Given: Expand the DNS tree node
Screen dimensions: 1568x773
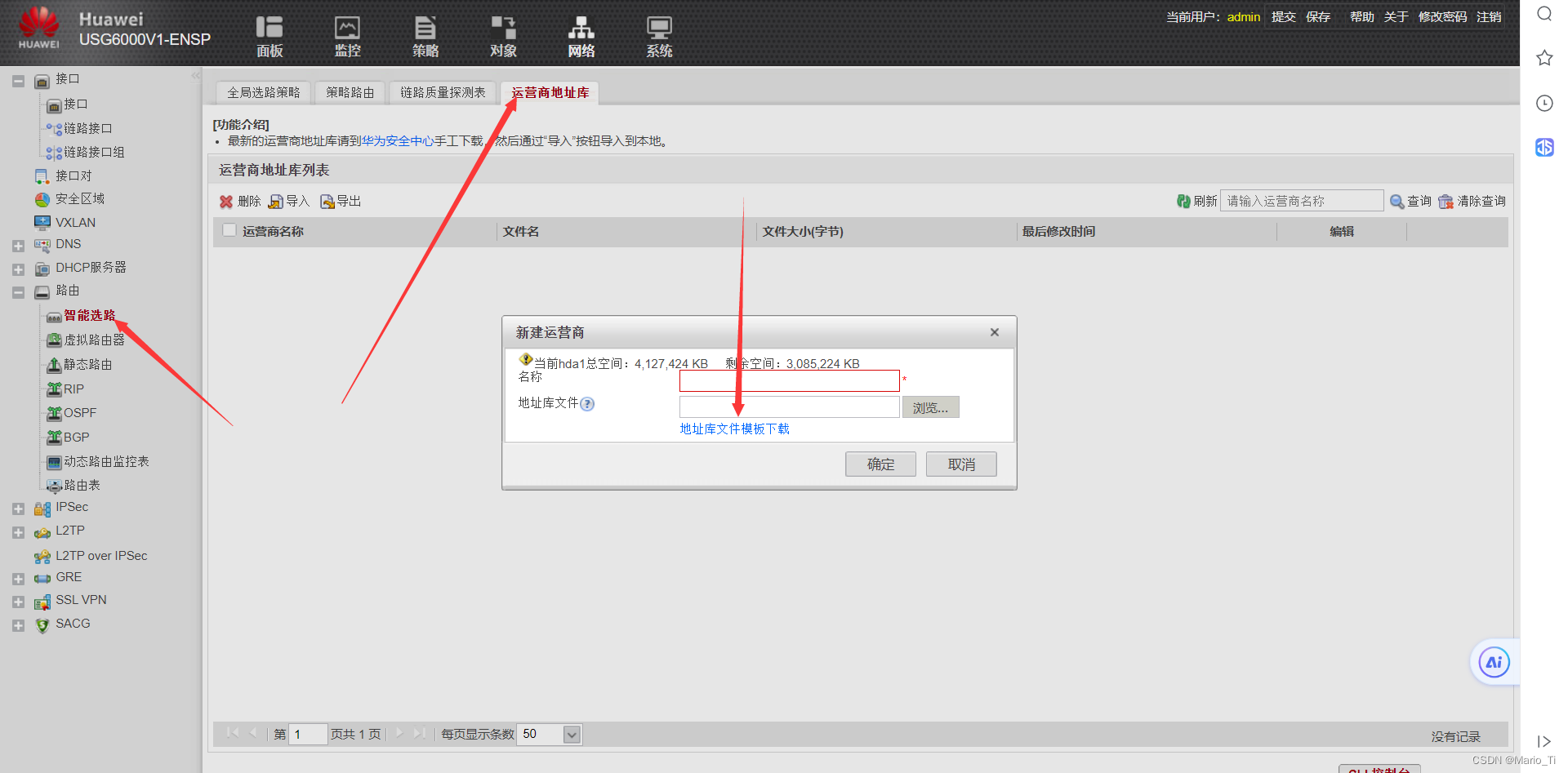Looking at the screenshot, I should (18, 246).
